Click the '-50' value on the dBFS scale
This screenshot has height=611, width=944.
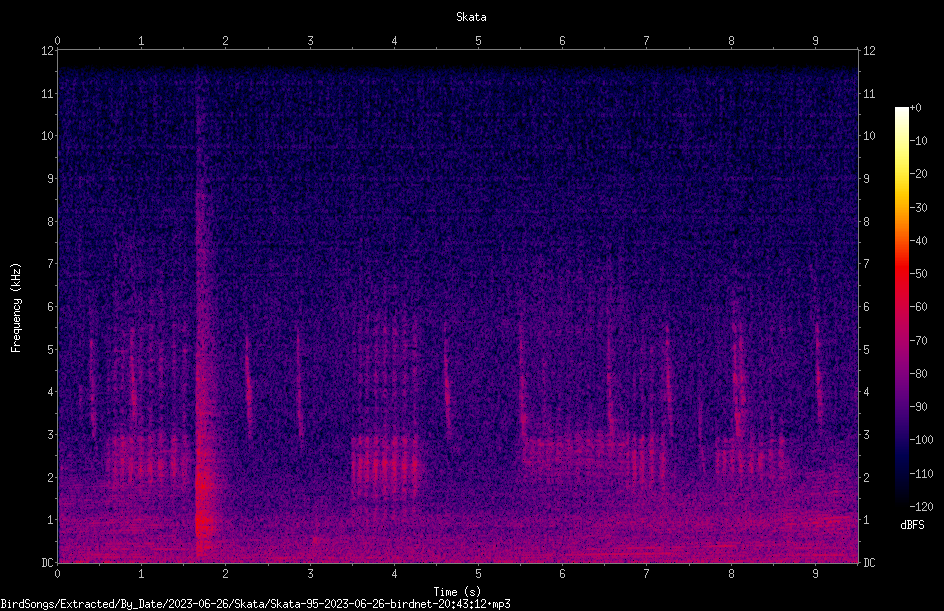click(x=918, y=274)
